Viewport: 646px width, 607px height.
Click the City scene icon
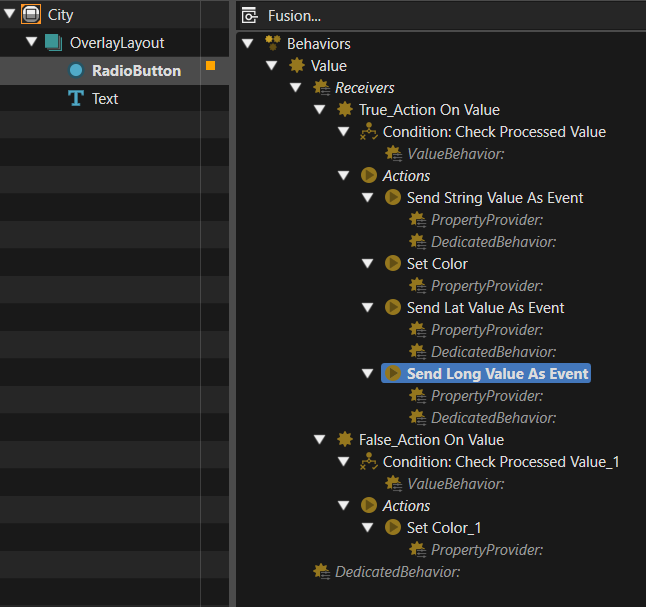click(31, 14)
